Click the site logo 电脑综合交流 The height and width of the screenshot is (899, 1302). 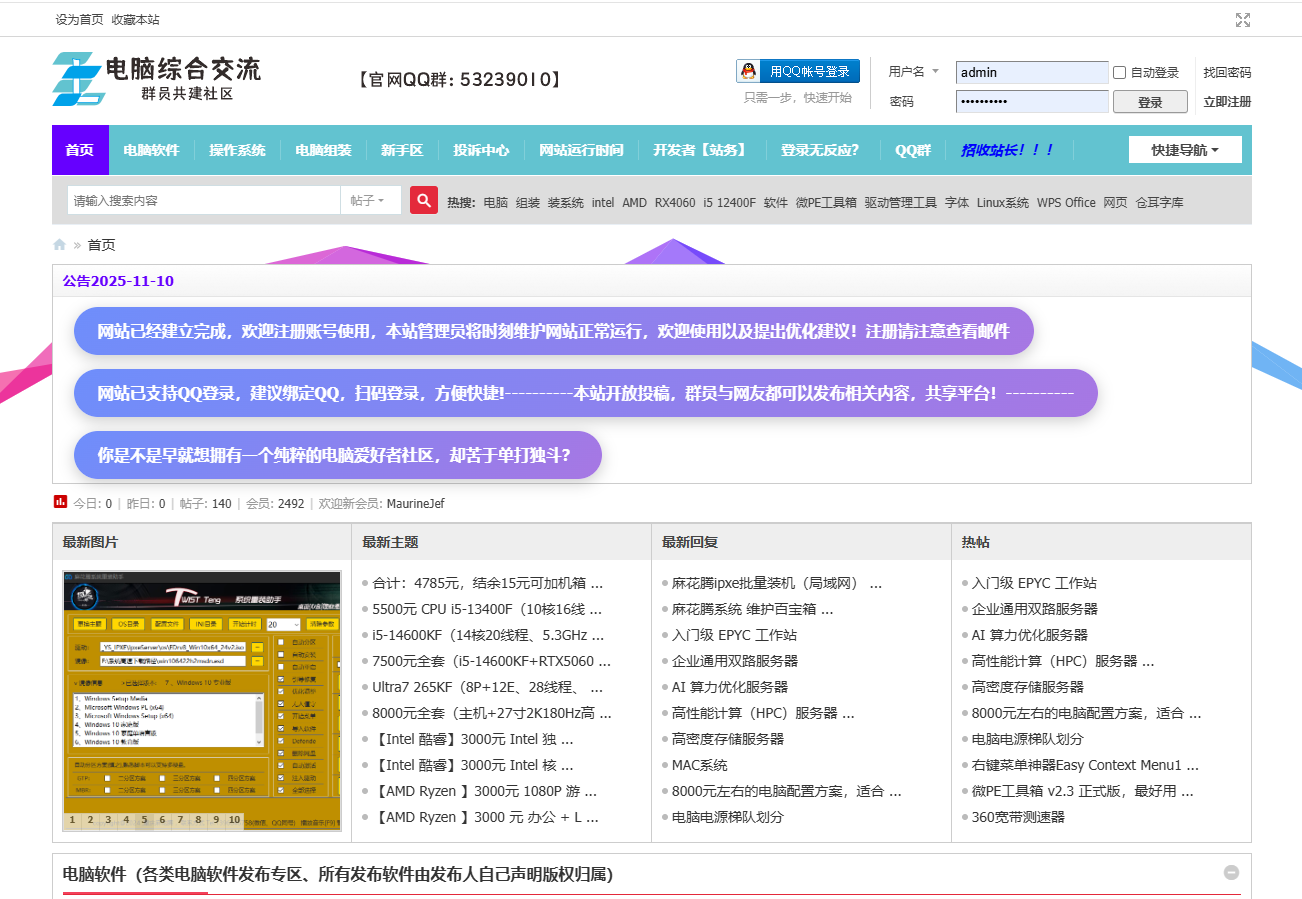pos(157,79)
